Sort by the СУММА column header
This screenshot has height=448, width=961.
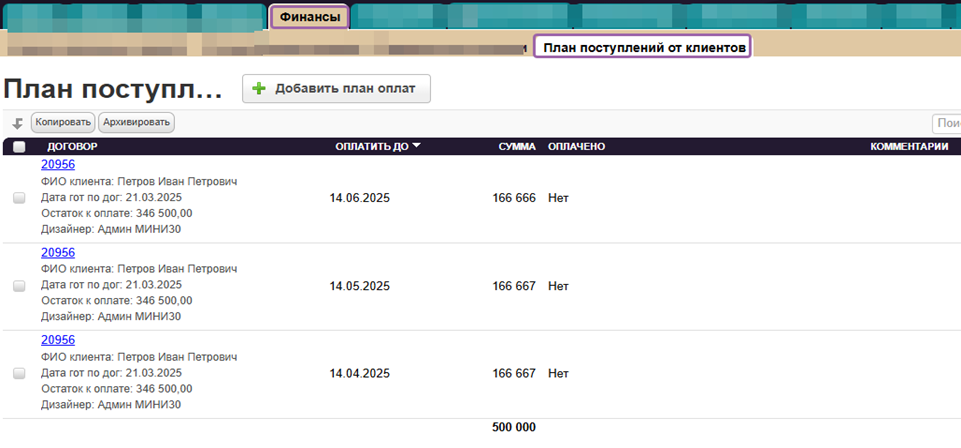(517, 147)
